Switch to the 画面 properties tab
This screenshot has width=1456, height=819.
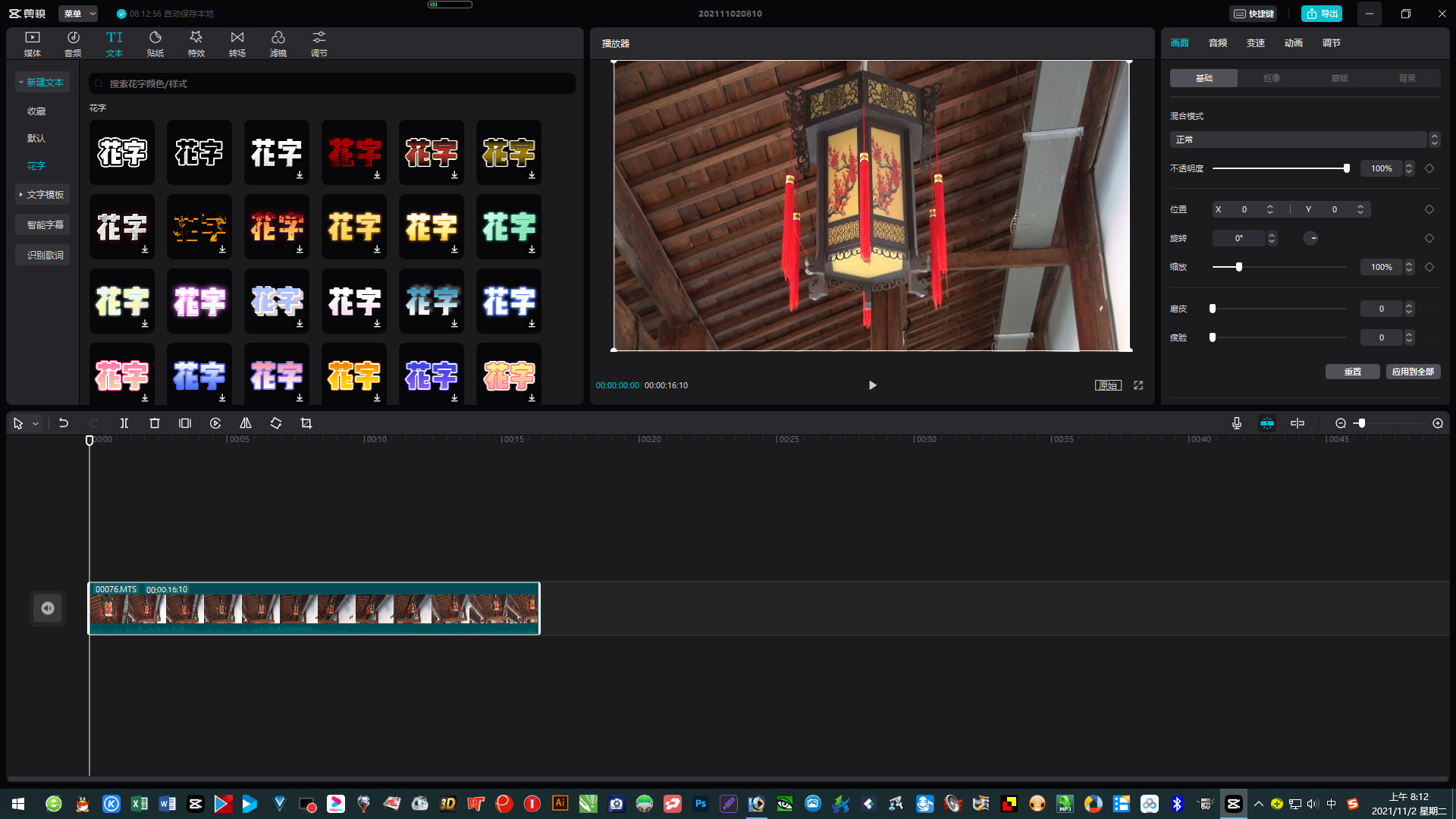(x=1180, y=43)
